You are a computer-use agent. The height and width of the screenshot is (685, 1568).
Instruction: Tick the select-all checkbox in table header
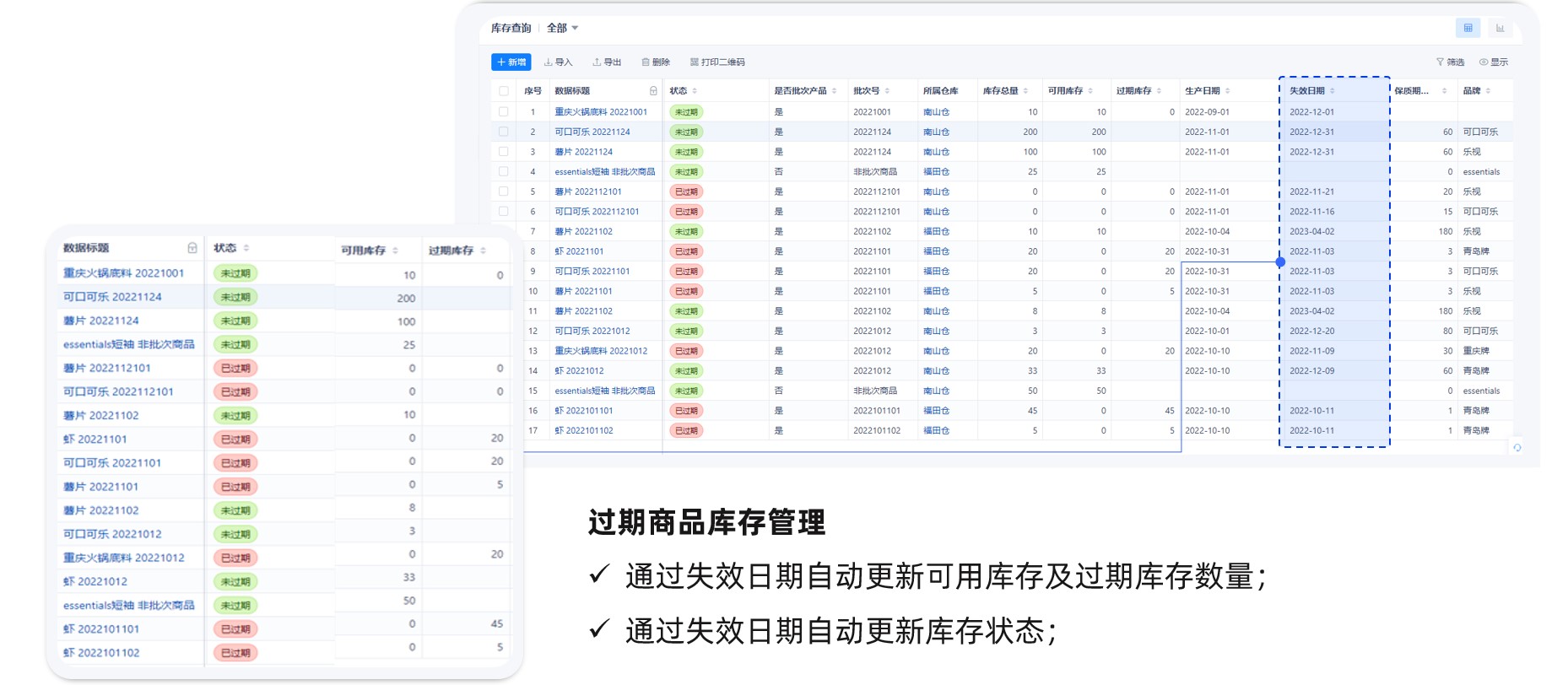(504, 91)
